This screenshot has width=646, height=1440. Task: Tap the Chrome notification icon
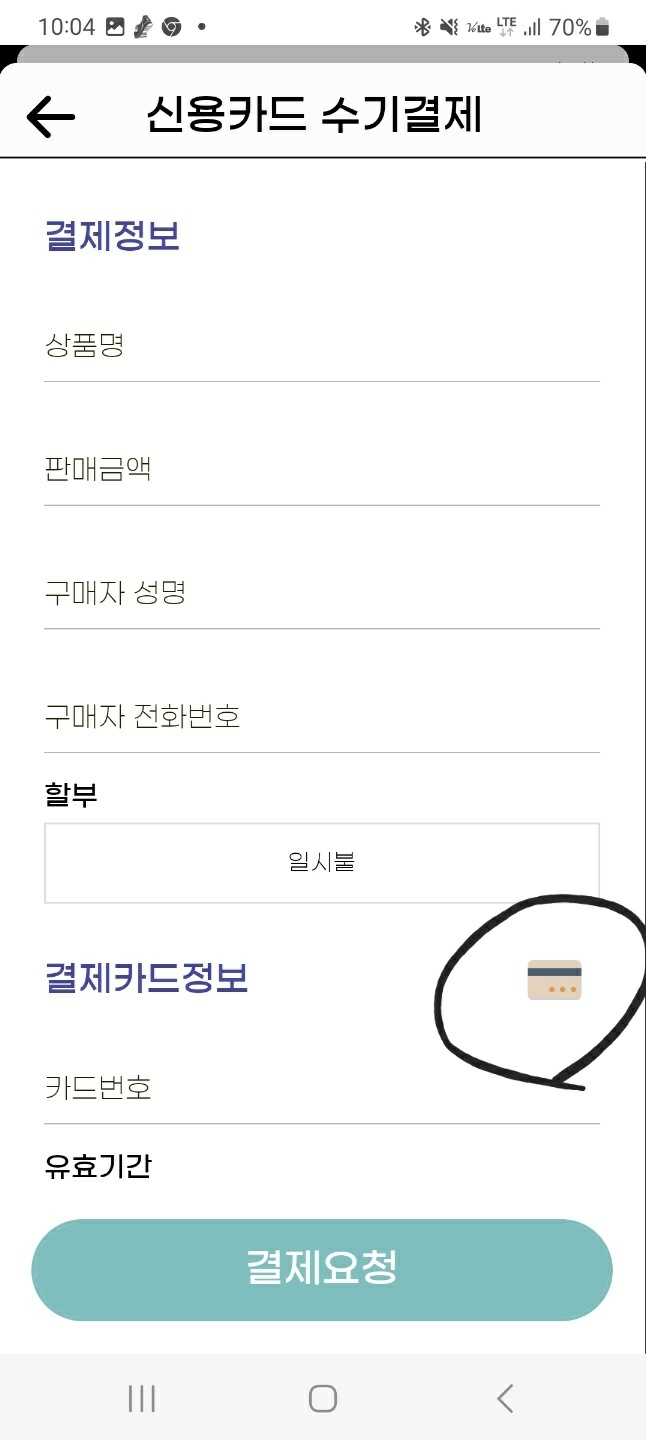[172, 27]
